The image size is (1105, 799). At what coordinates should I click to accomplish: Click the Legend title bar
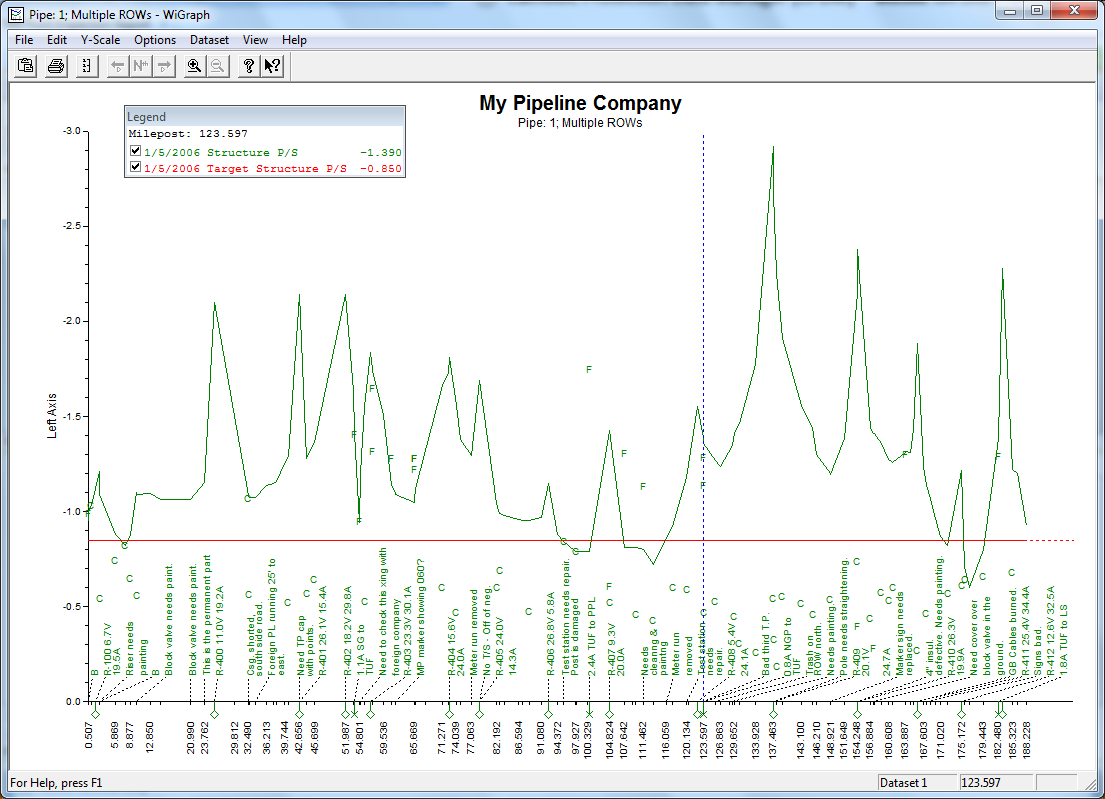(x=265, y=117)
